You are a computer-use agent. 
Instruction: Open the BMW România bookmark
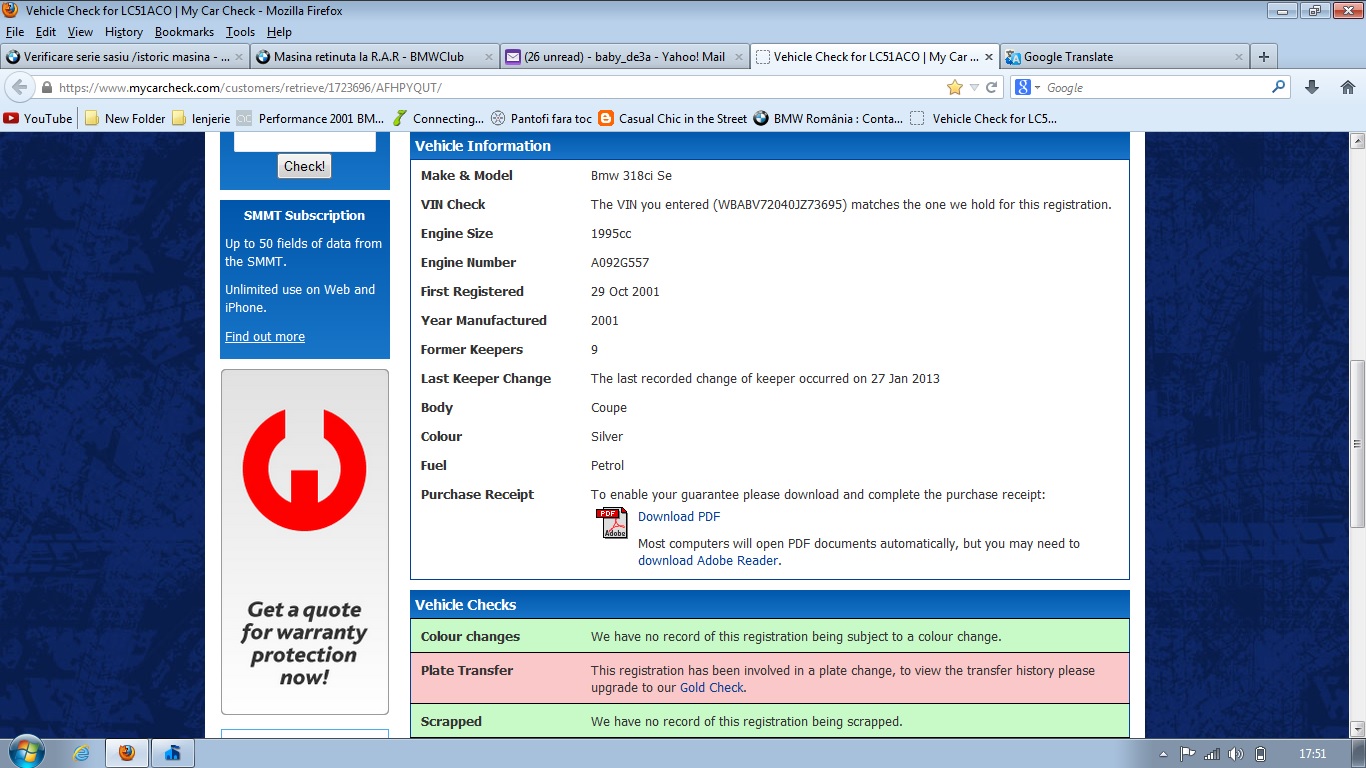click(x=828, y=118)
